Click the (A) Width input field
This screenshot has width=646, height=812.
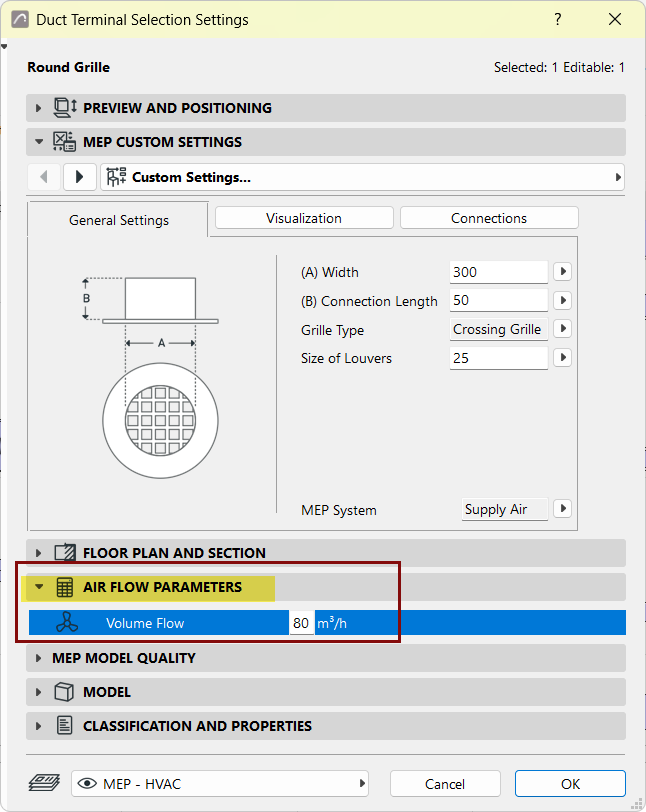[x=498, y=272]
